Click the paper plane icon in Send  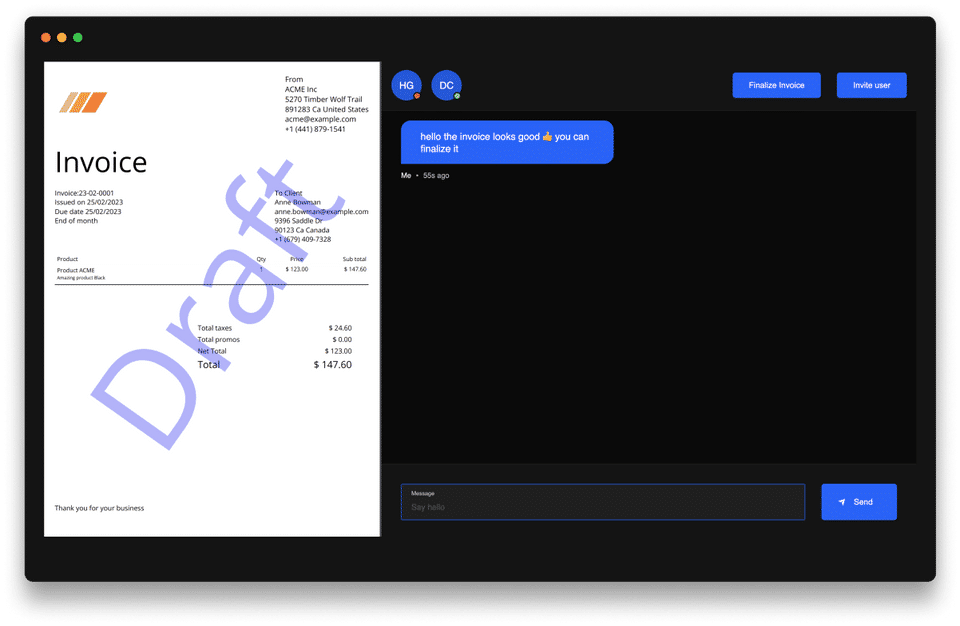[842, 502]
